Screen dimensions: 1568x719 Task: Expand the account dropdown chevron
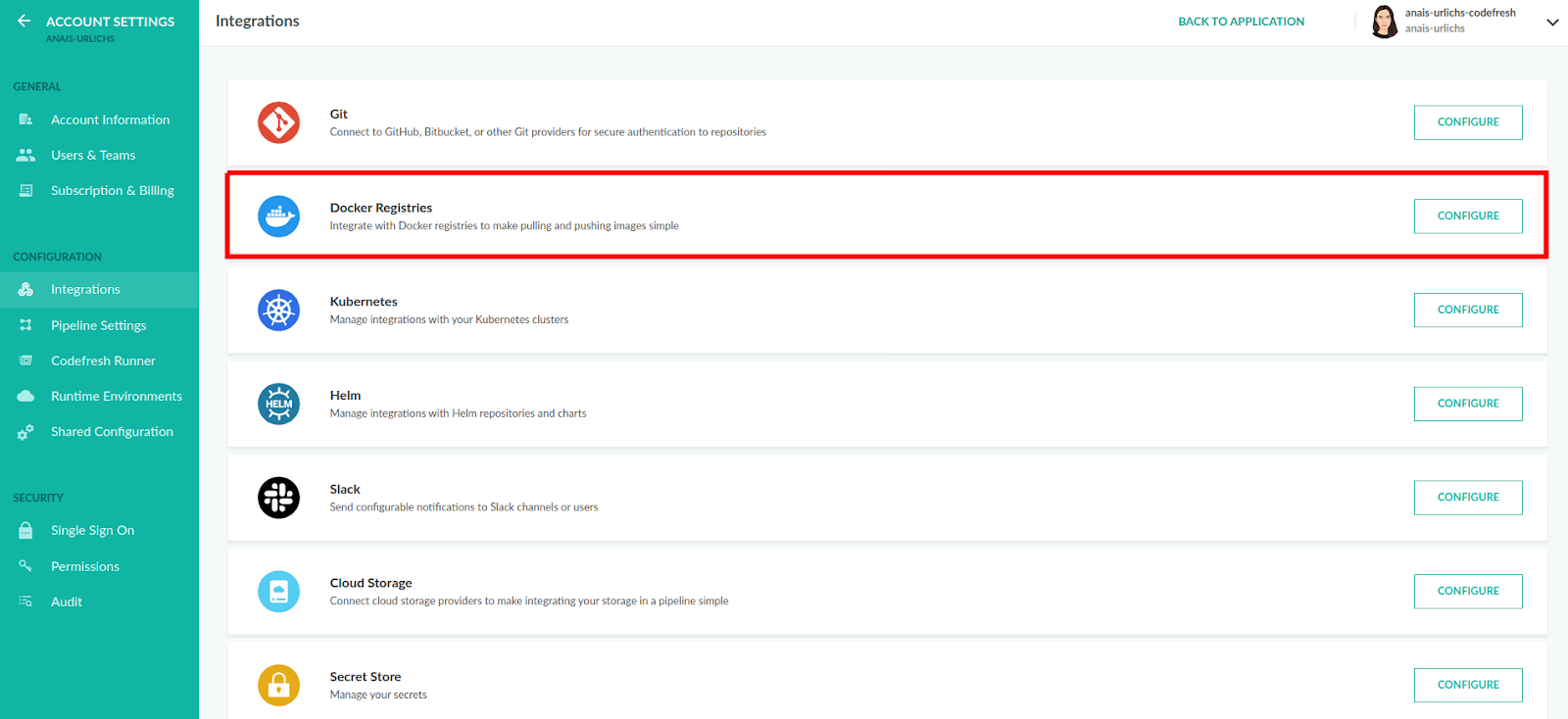[x=1552, y=23]
